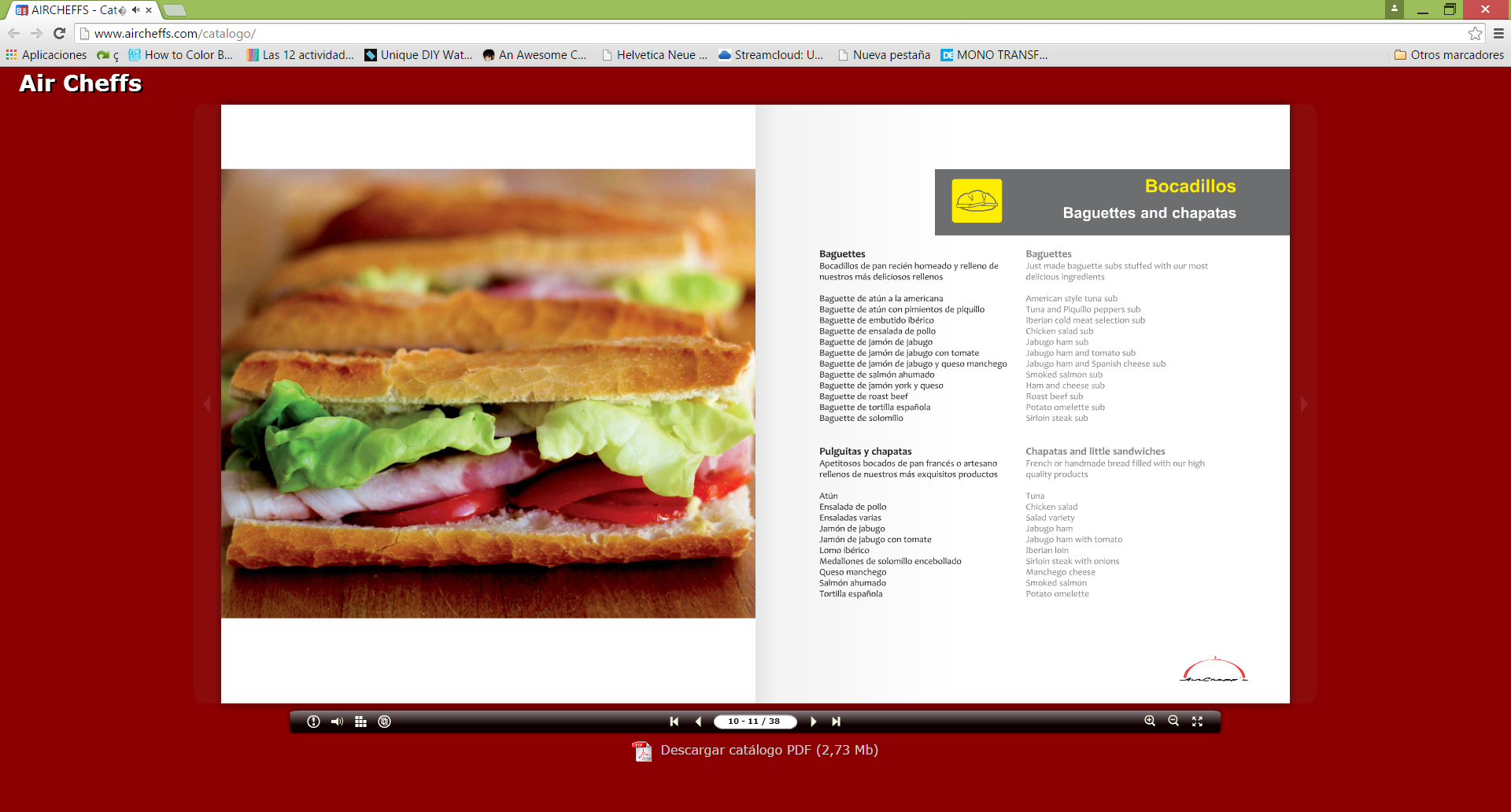Click the page number field 10 - 11 / 38
The height and width of the screenshot is (812, 1511).
755,722
